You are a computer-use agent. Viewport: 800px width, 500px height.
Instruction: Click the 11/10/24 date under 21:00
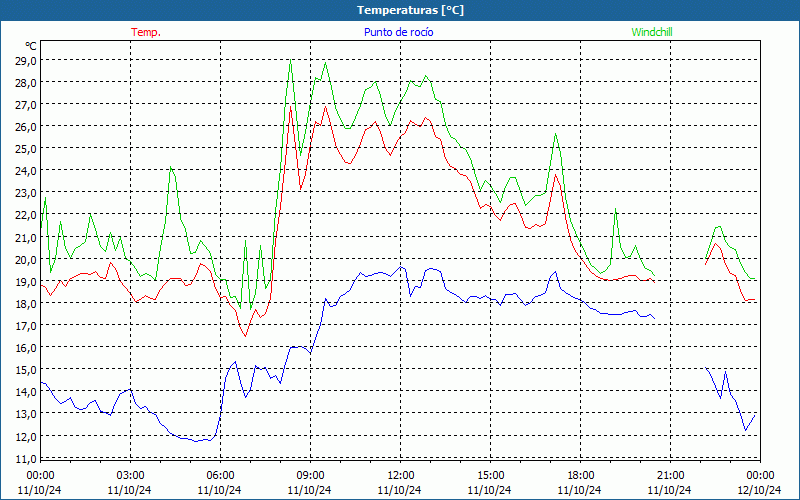tap(670, 490)
